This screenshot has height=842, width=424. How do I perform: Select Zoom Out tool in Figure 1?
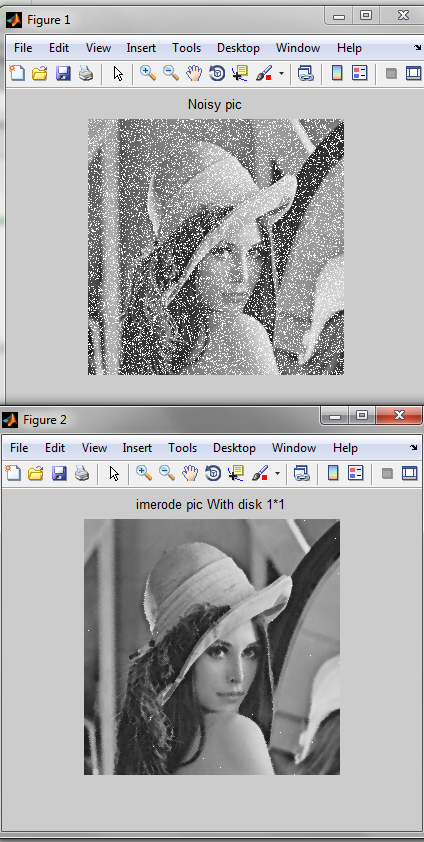click(x=171, y=73)
